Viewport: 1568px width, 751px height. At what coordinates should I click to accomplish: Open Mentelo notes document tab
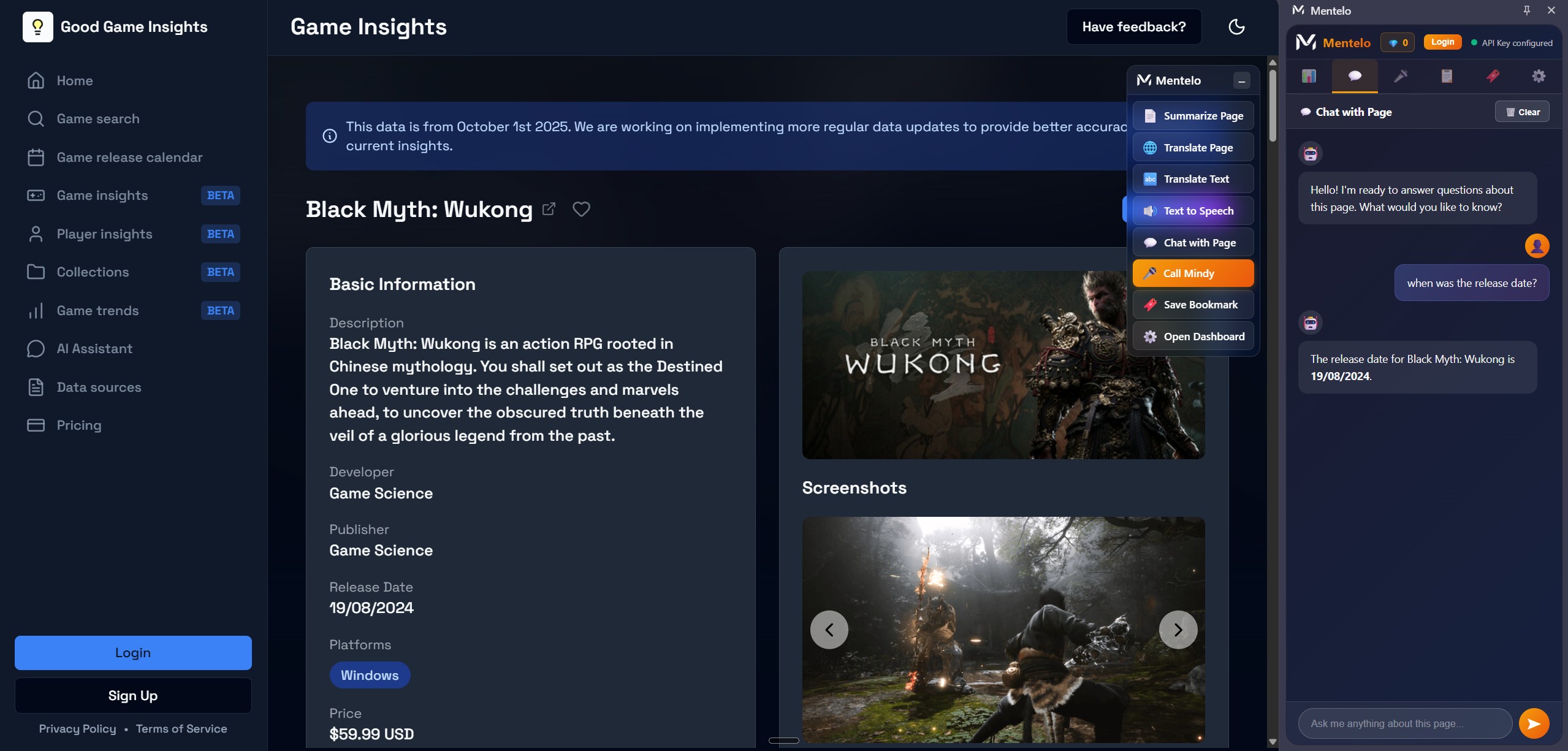[x=1447, y=76]
